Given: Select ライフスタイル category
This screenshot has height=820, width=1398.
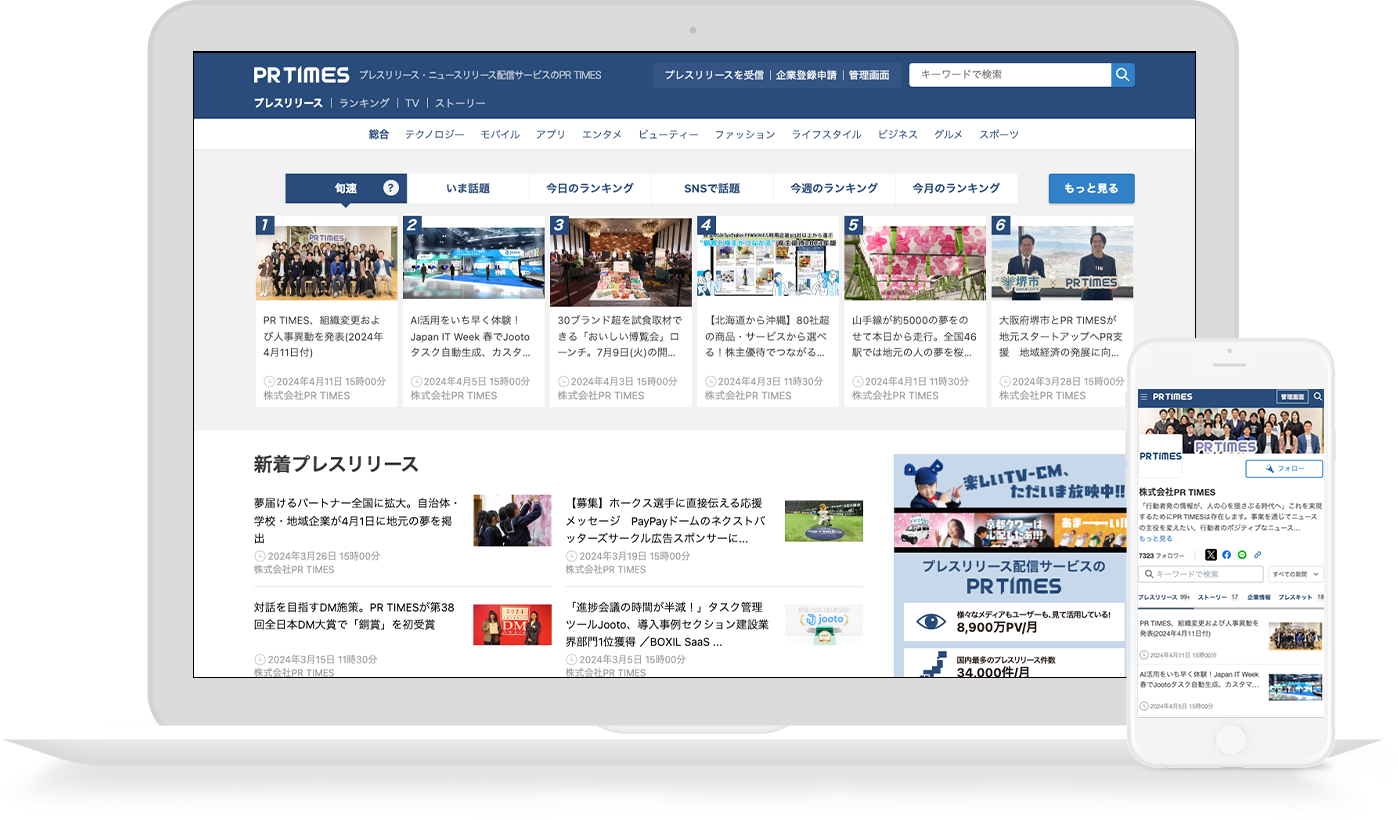Looking at the screenshot, I should pyautogui.click(x=827, y=134).
